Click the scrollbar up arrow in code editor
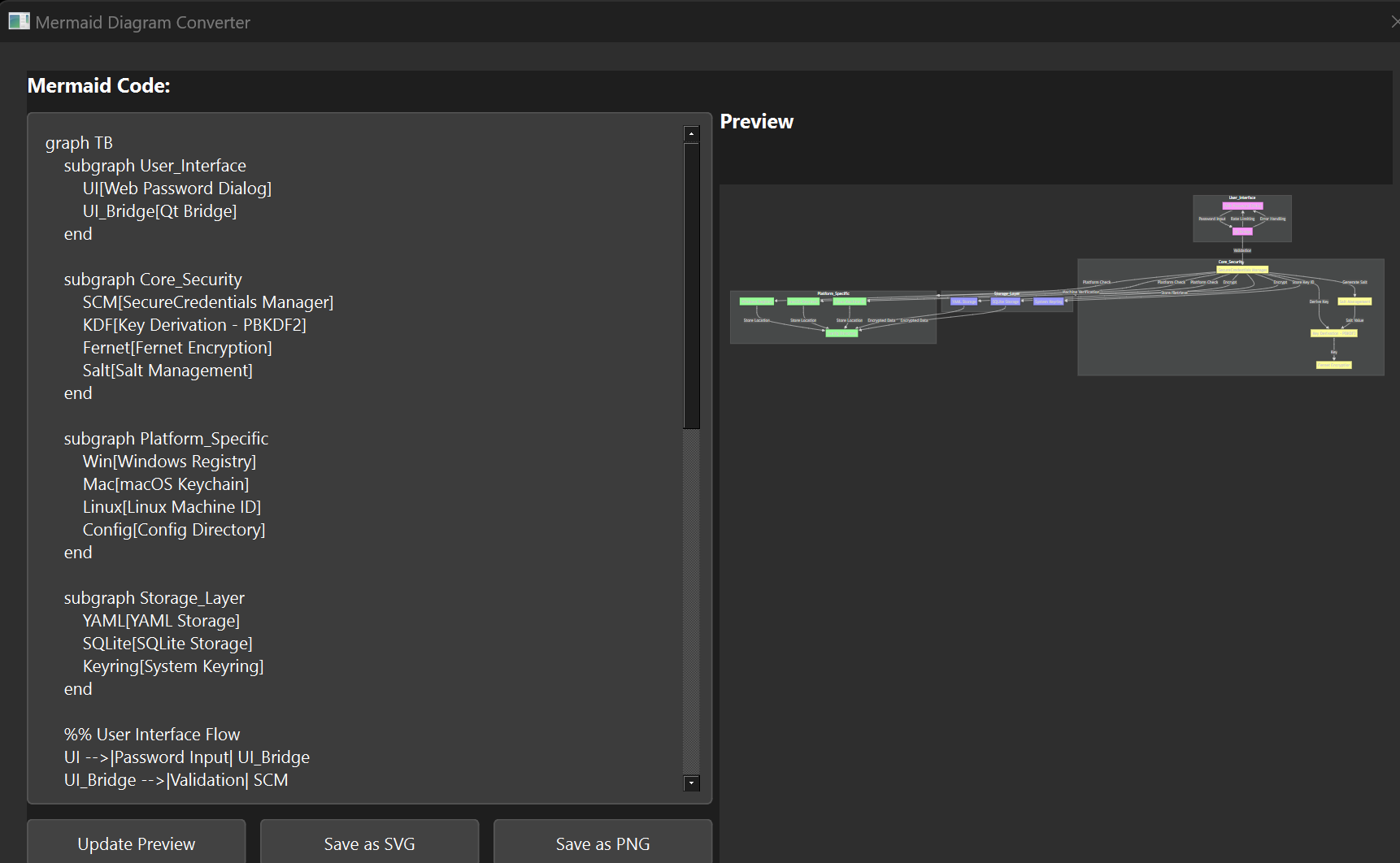The image size is (1400, 863). [x=692, y=134]
